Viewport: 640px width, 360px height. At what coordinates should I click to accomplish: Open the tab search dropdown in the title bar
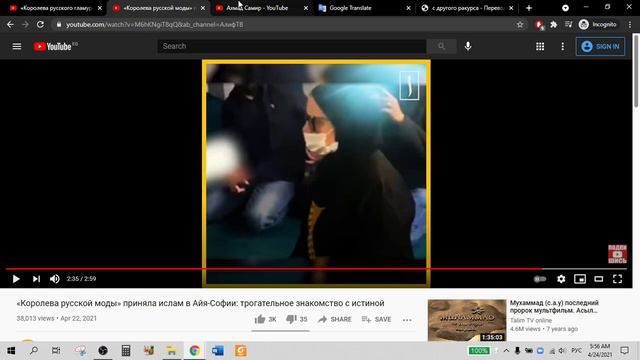(565, 8)
